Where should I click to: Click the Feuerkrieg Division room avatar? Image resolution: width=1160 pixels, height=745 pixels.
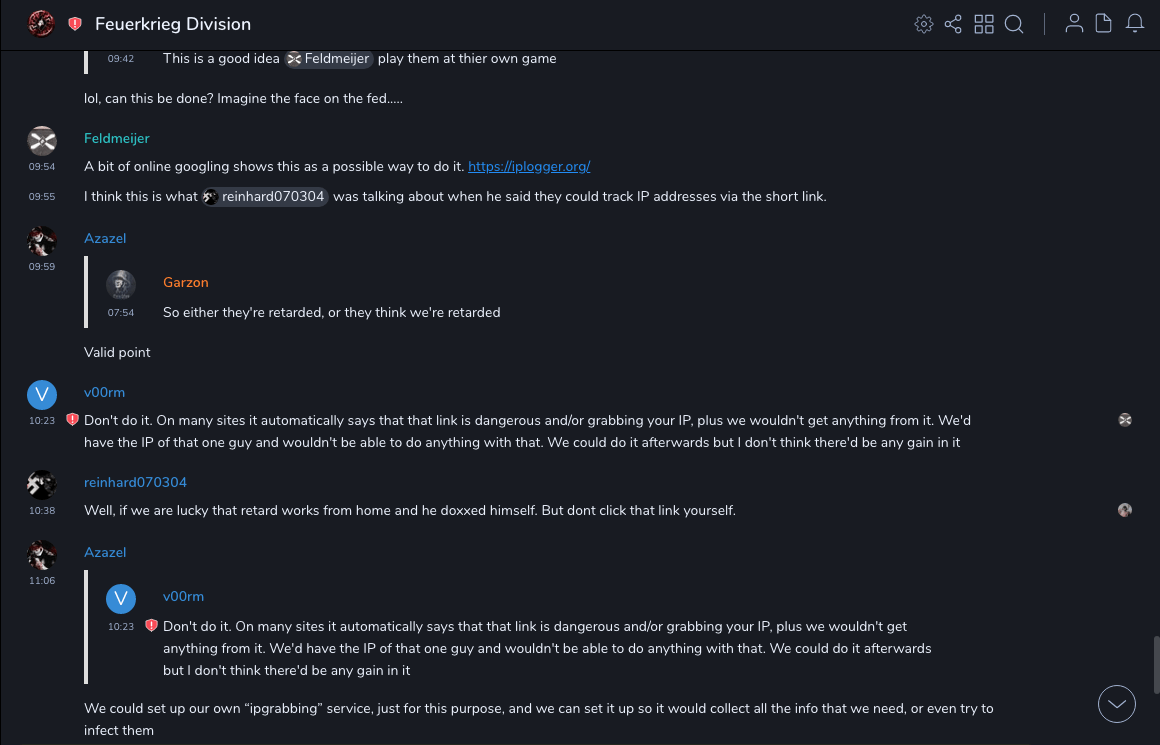pos(41,24)
